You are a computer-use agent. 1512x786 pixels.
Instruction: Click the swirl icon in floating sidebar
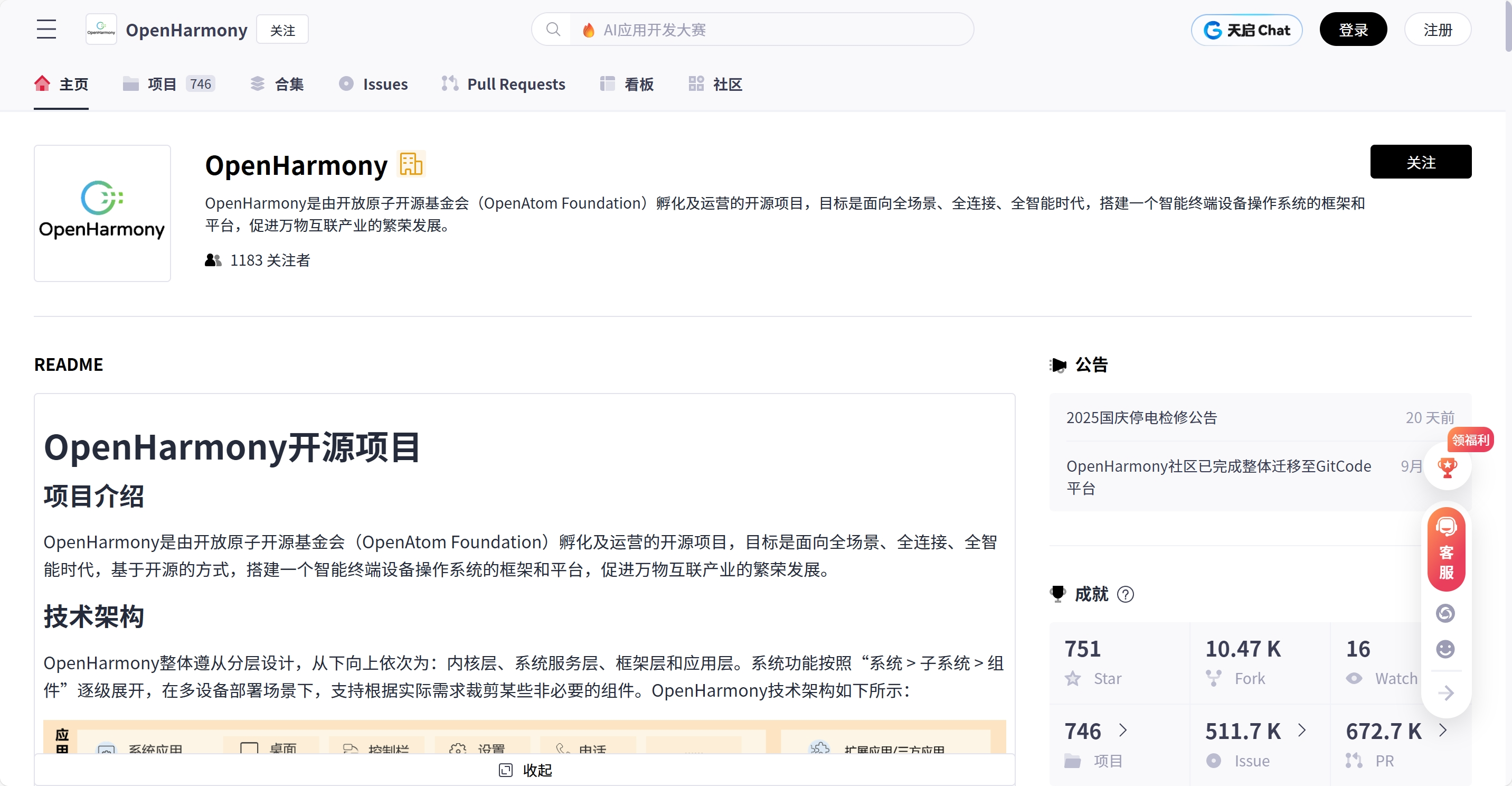click(x=1445, y=613)
